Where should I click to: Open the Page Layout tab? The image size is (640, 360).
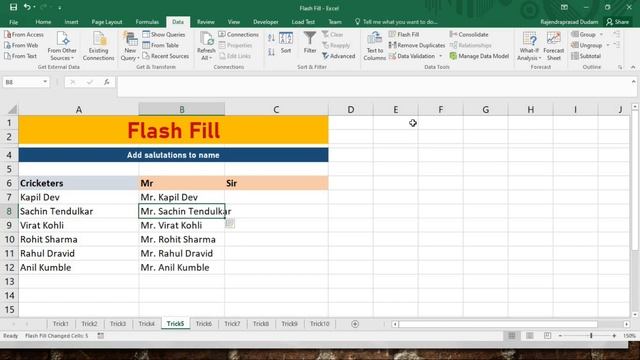(107, 22)
